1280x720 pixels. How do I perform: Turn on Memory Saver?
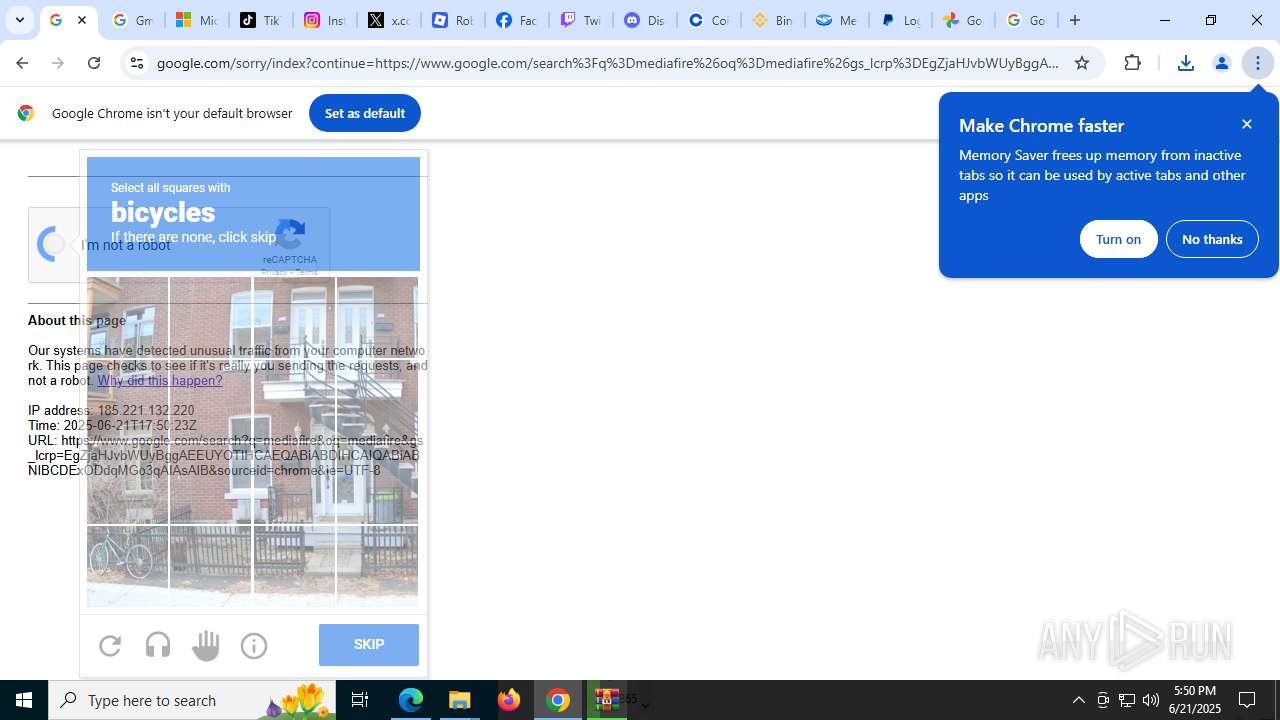point(1118,239)
